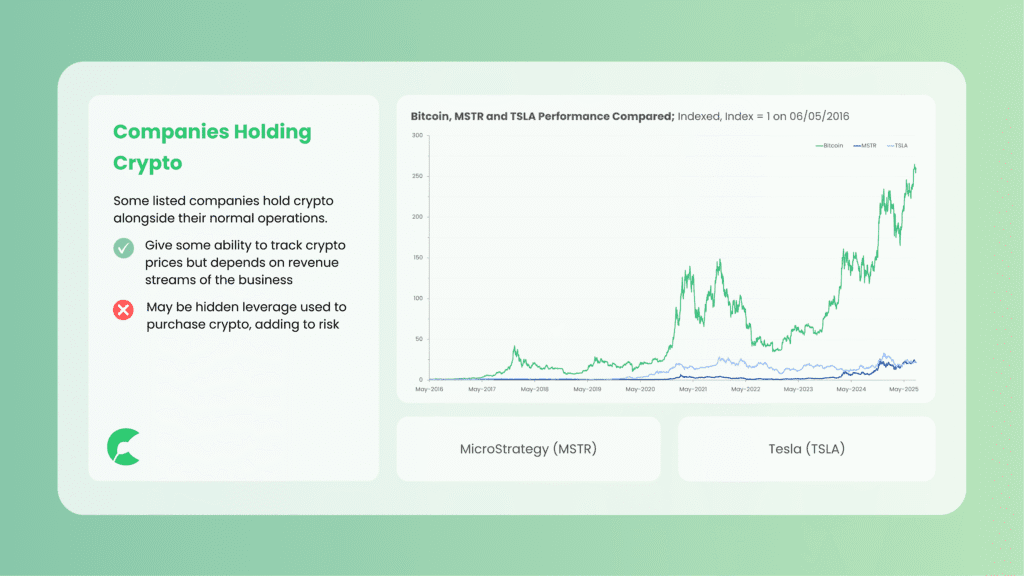
Task: Click the green C logo icon
Action: coord(124,447)
